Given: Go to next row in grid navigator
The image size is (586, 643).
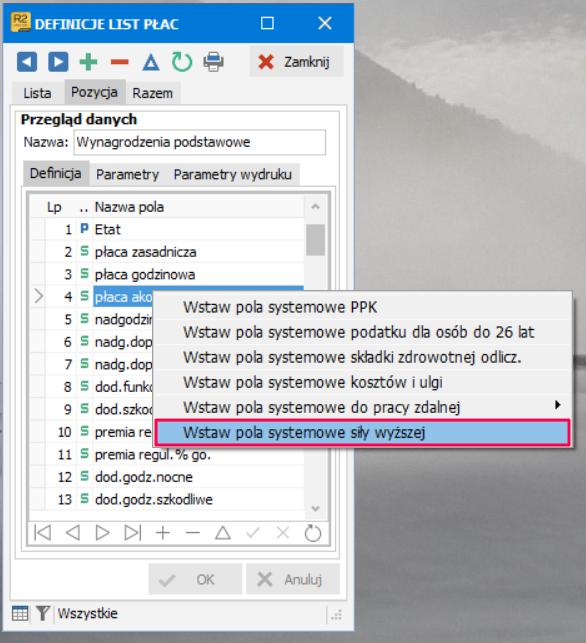Looking at the screenshot, I should click(x=103, y=533).
